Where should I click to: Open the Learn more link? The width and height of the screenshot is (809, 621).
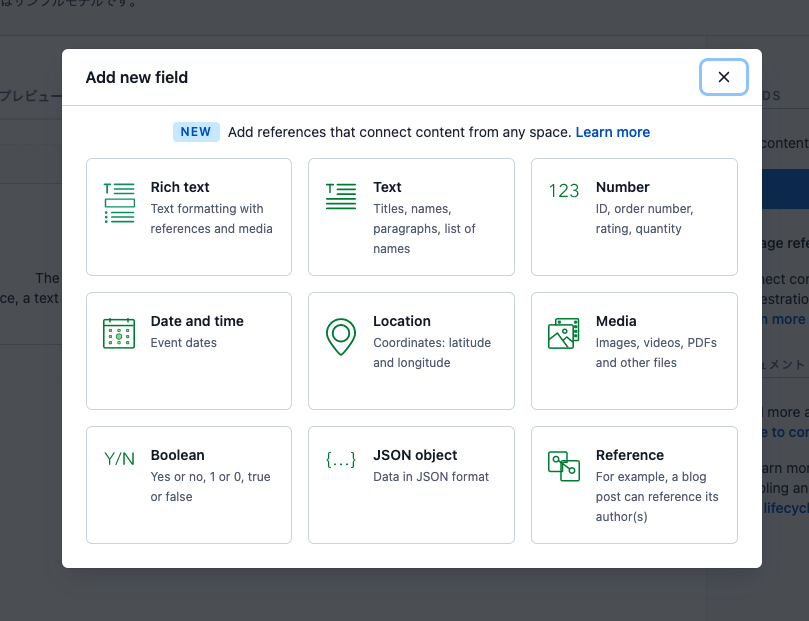(612, 132)
